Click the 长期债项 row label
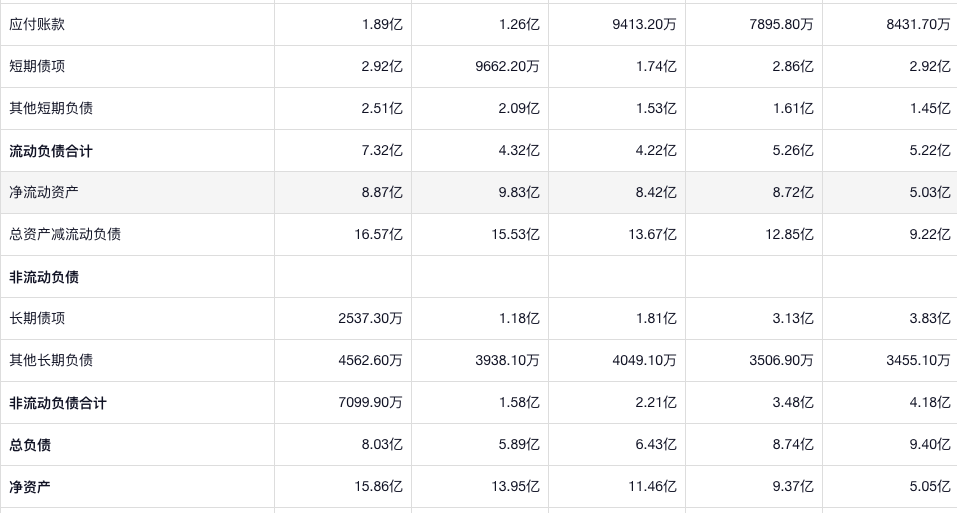 click(x=37, y=318)
